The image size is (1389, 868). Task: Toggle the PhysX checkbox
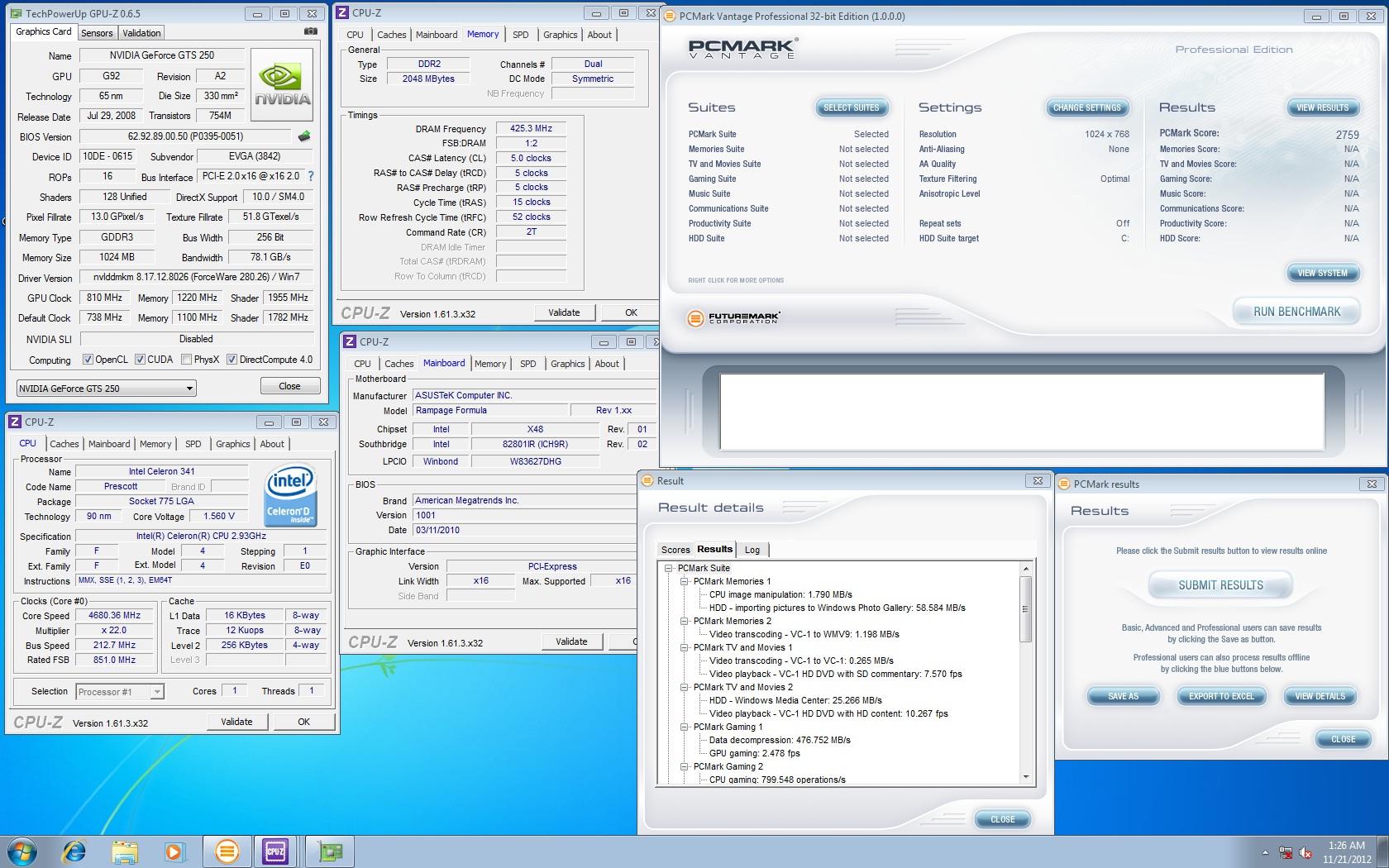click(x=186, y=360)
